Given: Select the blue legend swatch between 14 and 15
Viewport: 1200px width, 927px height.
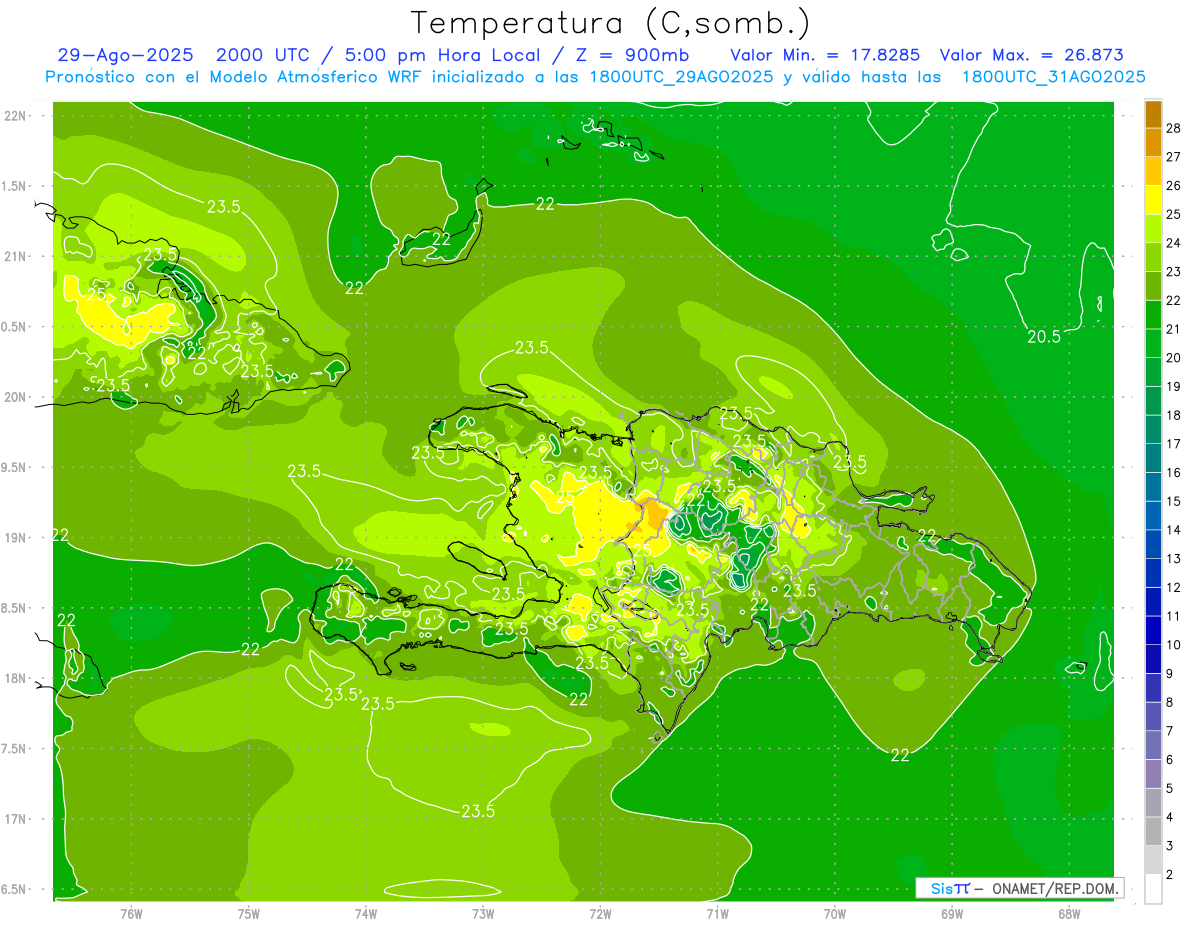Looking at the screenshot, I should click(x=1153, y=515).
